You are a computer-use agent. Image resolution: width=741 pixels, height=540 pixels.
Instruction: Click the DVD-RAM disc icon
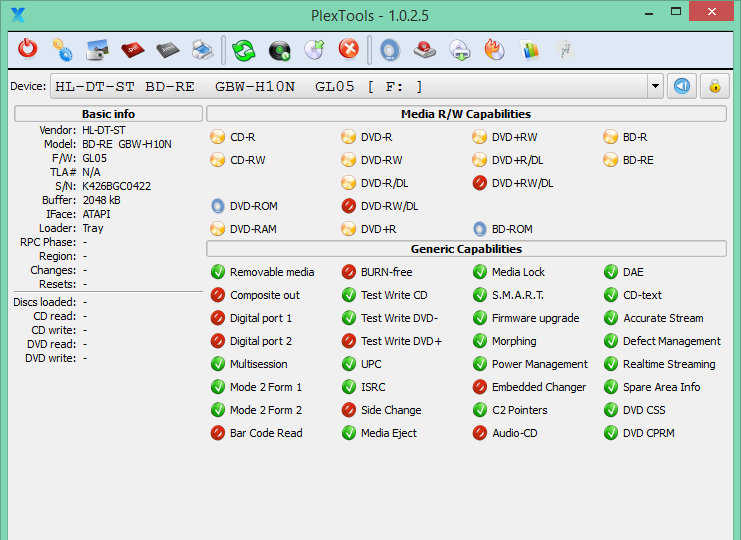tap(217, 229)
